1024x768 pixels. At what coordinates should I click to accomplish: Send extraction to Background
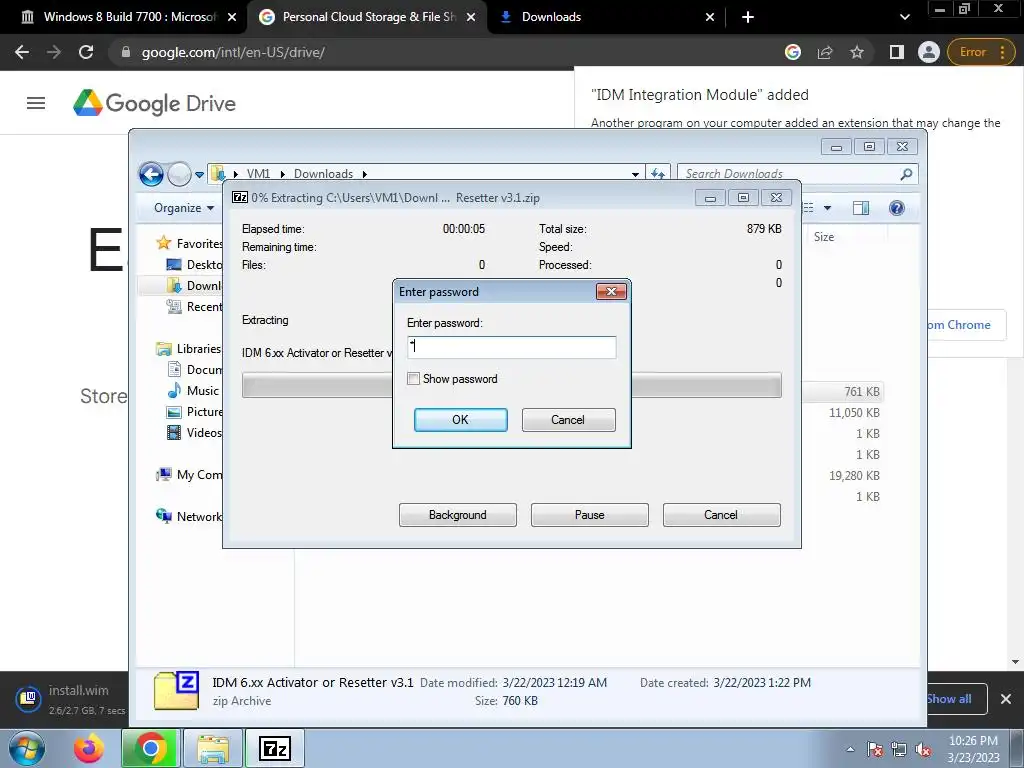[x=457, y=515]
